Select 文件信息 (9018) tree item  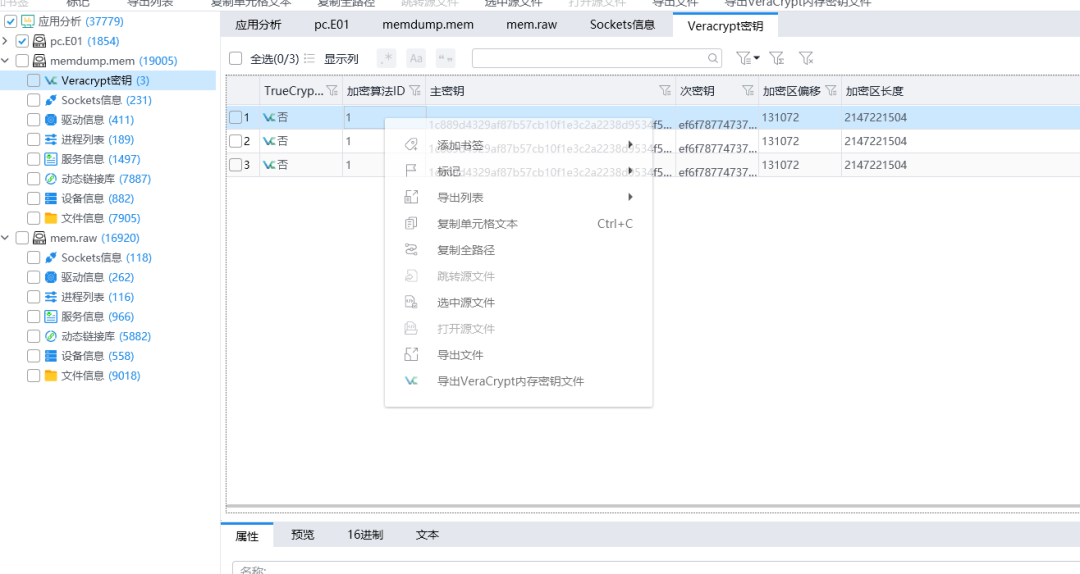[101, 376]
